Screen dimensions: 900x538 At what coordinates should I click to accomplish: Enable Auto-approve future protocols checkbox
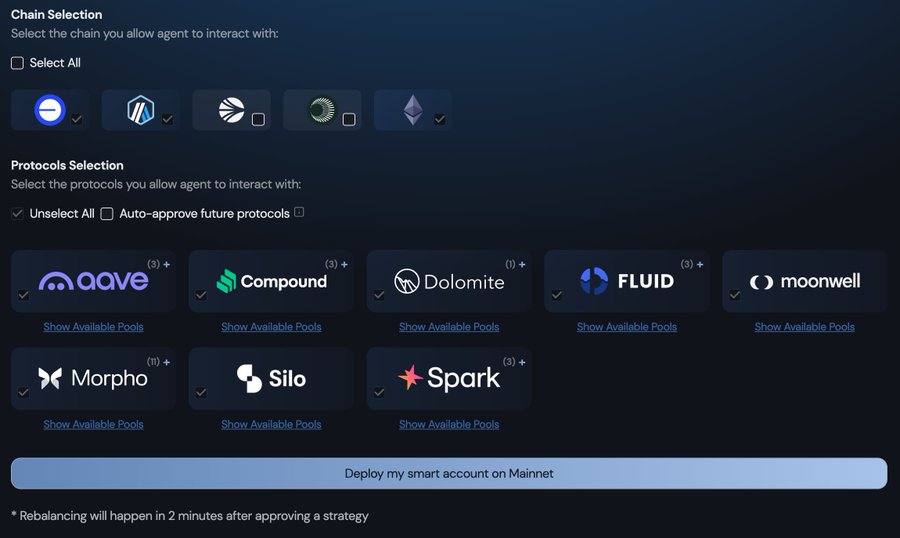(x=107, y=214)
